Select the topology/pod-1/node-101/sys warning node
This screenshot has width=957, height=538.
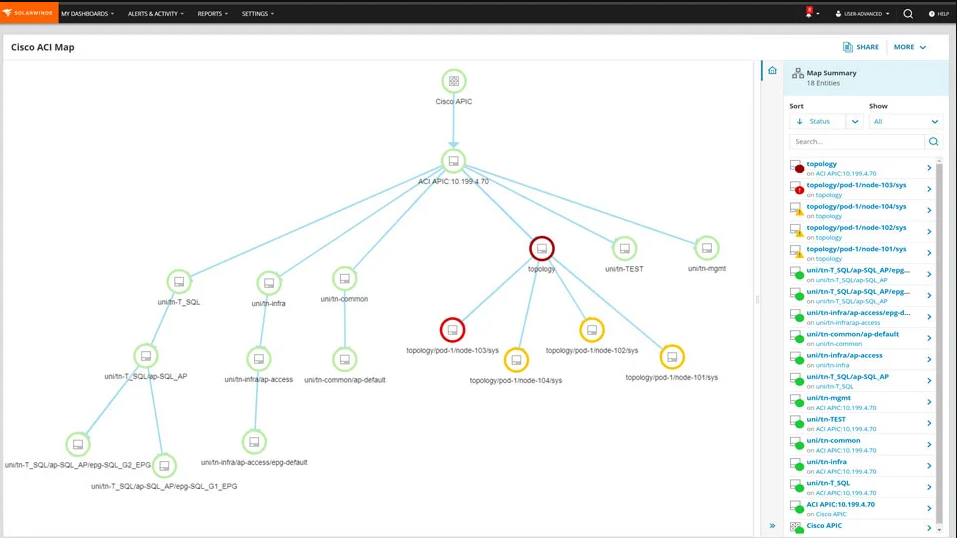coord(672,356)
